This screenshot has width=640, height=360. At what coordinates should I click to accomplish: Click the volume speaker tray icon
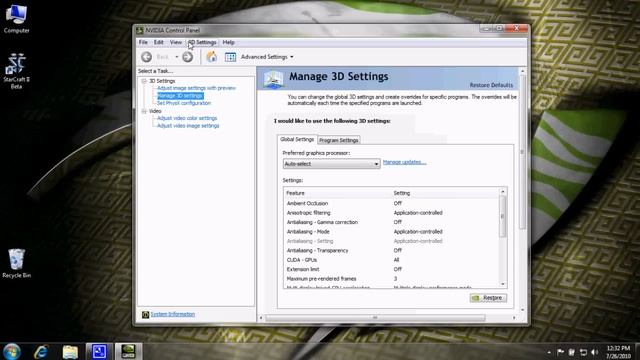(x=595, y=352)
